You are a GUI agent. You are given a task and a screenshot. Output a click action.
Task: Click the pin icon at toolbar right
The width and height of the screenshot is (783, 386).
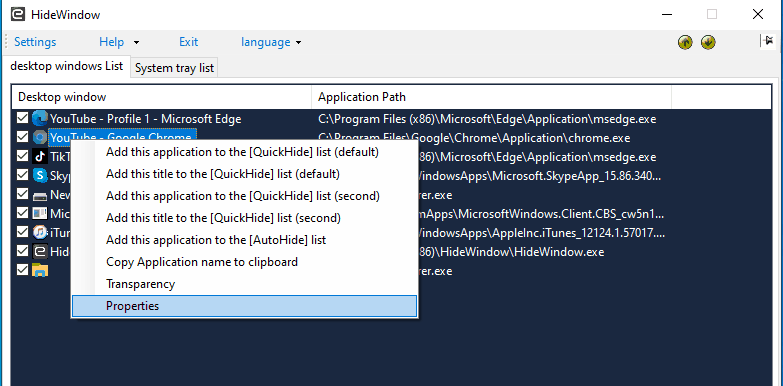pyautogui.click(x=767, y=41)
